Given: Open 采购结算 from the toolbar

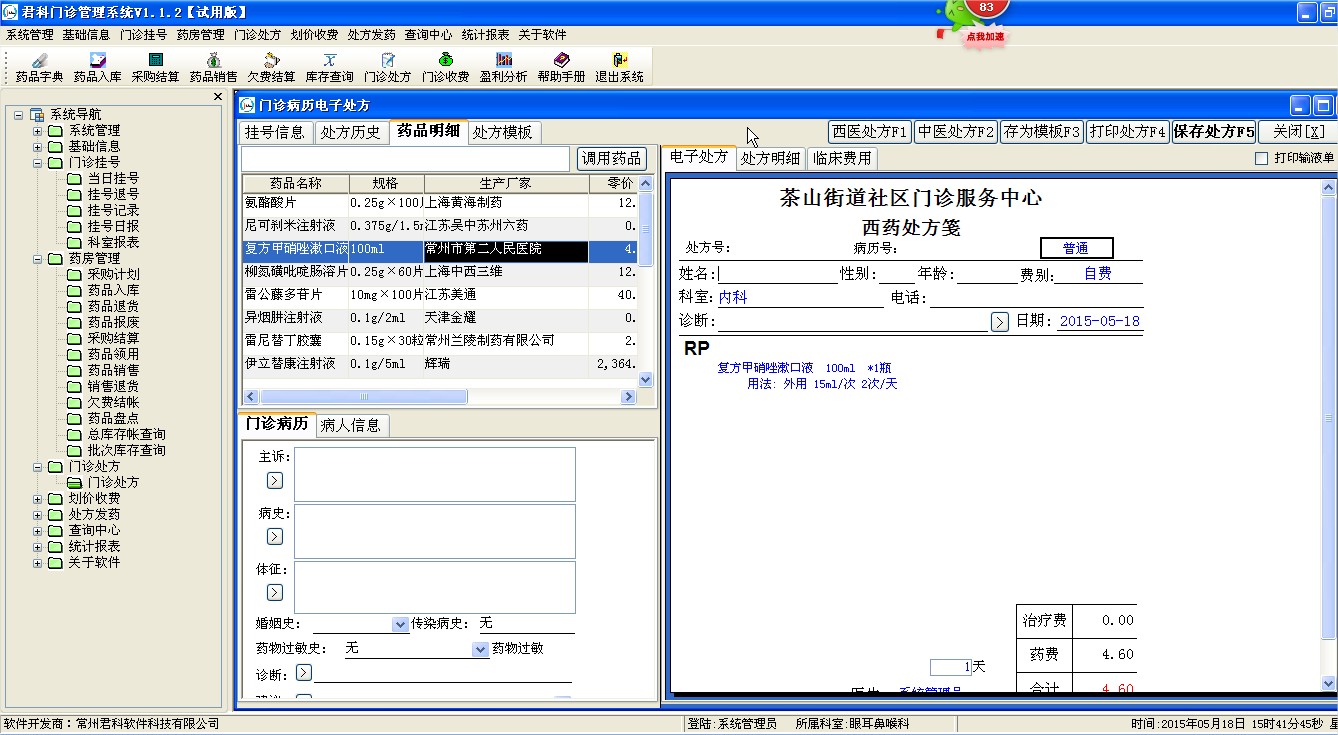Looking at the screenshot, I should coord(155,68).
